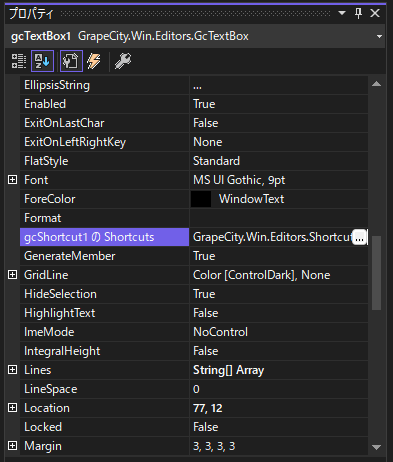This screenshot has height=462, width=393.
Task: Select the GenerateMember property
Action: tap(105, 256)
